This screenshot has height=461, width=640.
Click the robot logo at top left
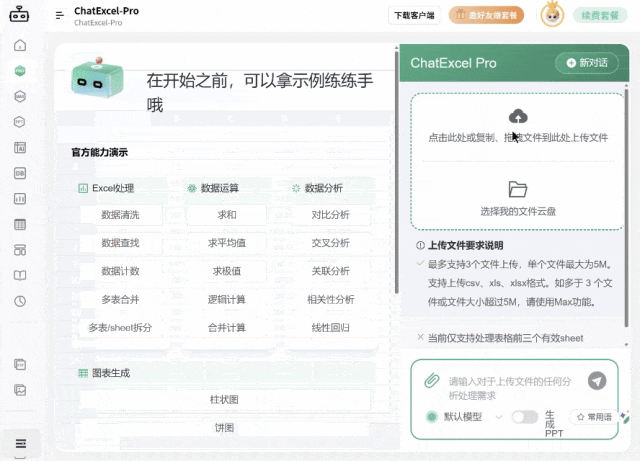19,14
